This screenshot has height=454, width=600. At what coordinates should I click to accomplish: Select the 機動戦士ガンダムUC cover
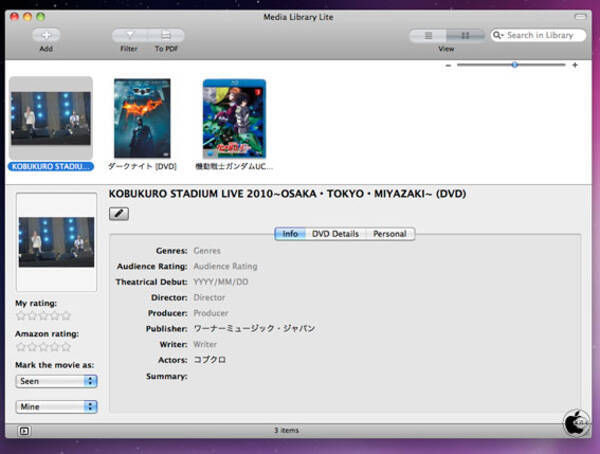(x=234, y=118)
